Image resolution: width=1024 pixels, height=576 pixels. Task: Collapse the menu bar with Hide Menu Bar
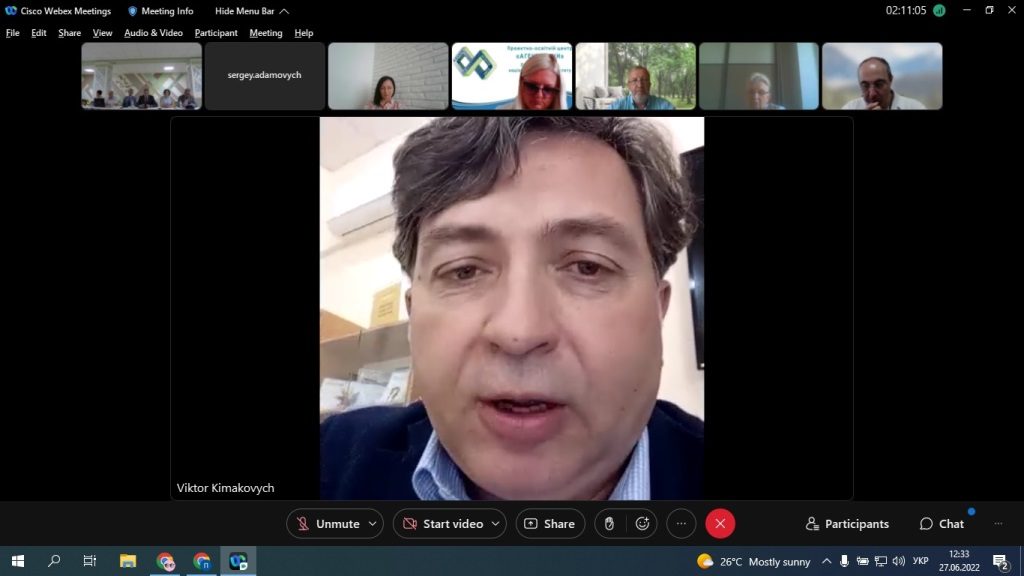coord(251,11)
